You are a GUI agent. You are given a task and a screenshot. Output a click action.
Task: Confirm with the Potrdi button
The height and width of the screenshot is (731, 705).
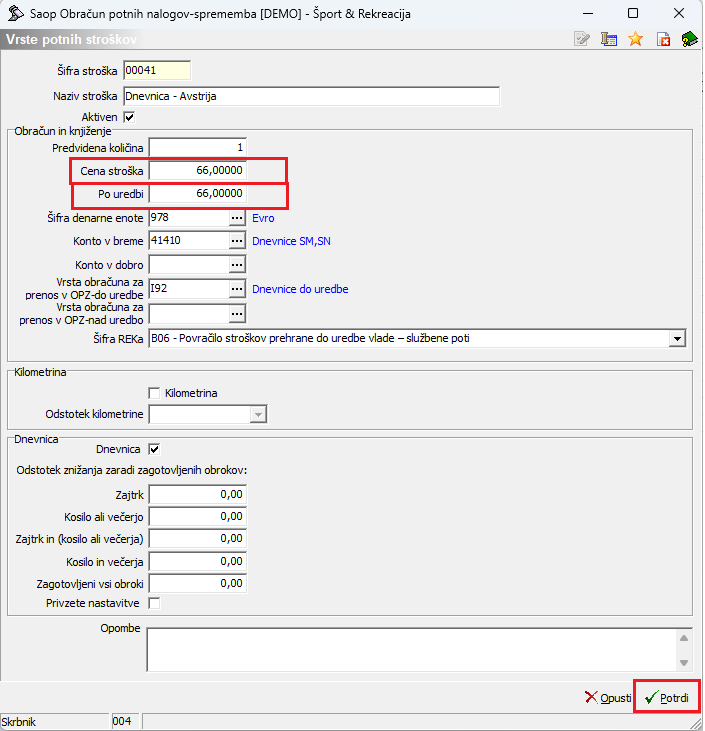coord(667,697)
